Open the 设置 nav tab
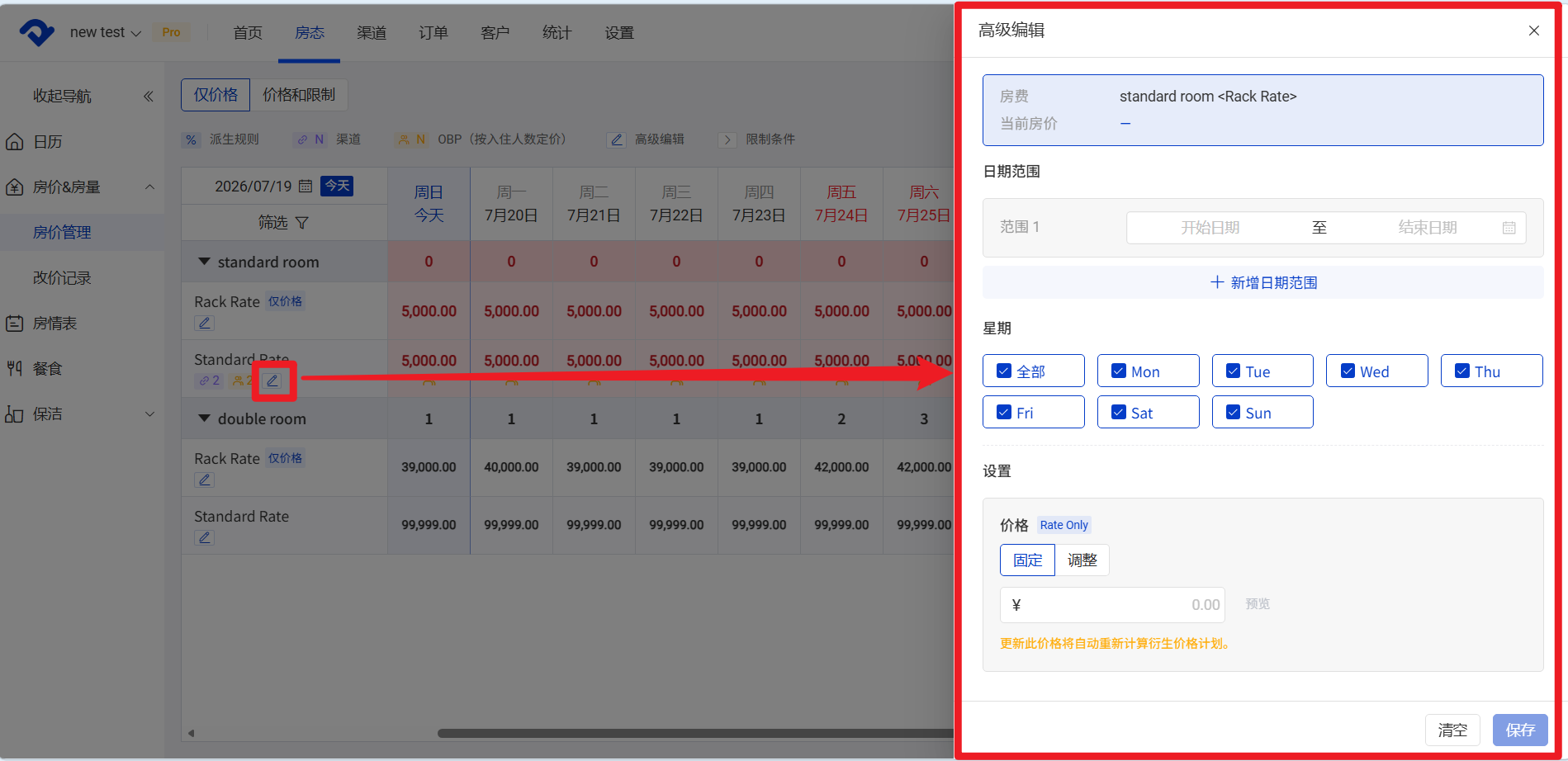Viewport: 1568px width, 761px height. [619, 33]
